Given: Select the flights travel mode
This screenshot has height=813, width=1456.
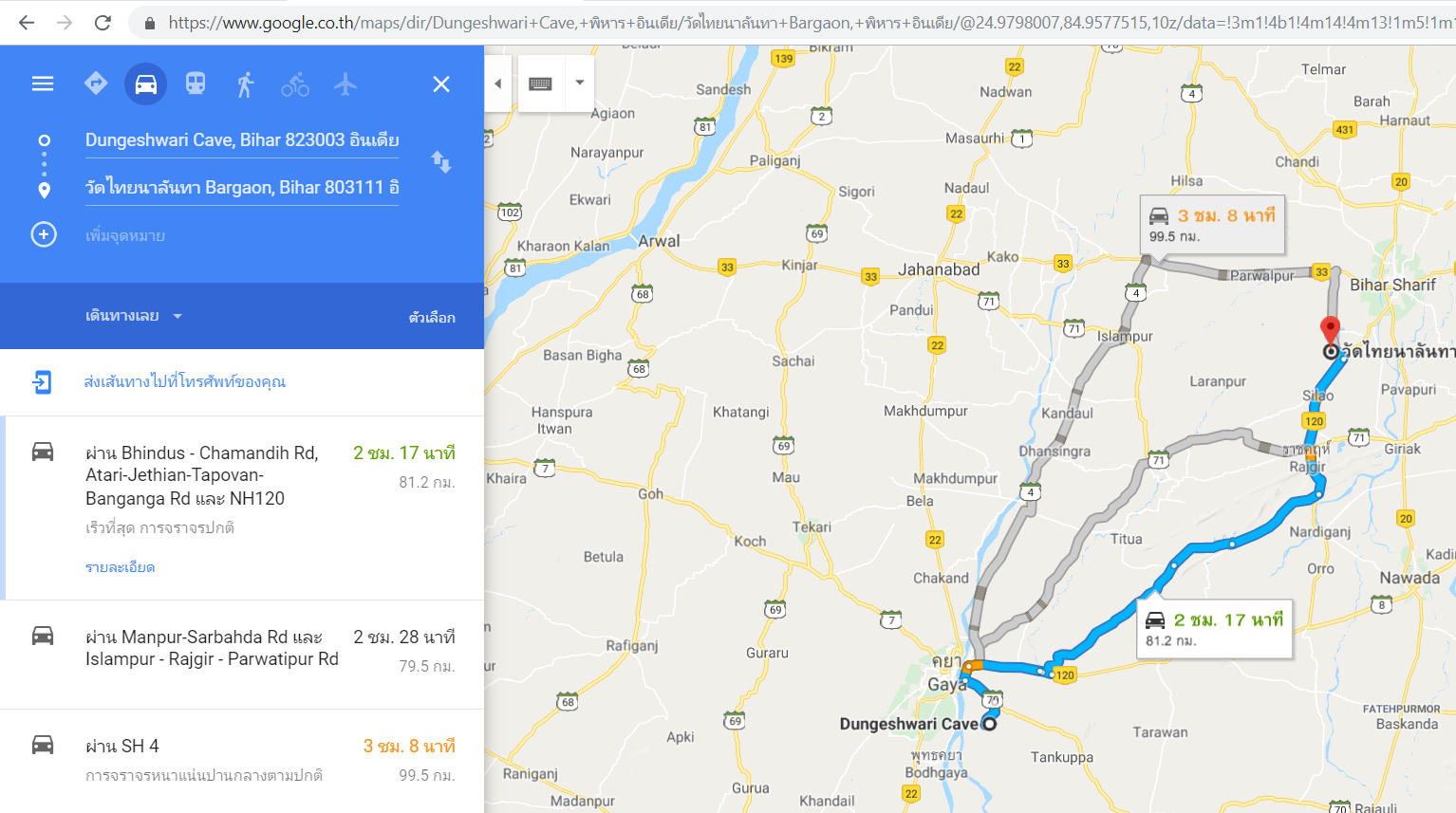Looking at the screenshot, I should click(345, 83).
